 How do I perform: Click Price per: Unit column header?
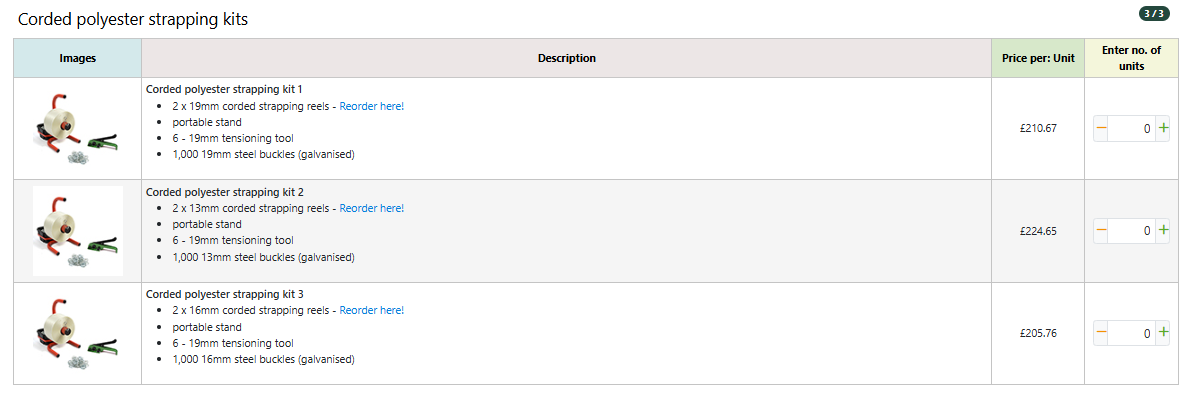[1038, 58]
